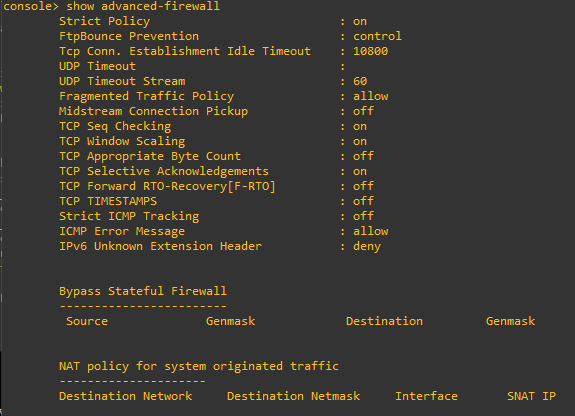Click the TCP Window Scaling label

pos(122,141)
